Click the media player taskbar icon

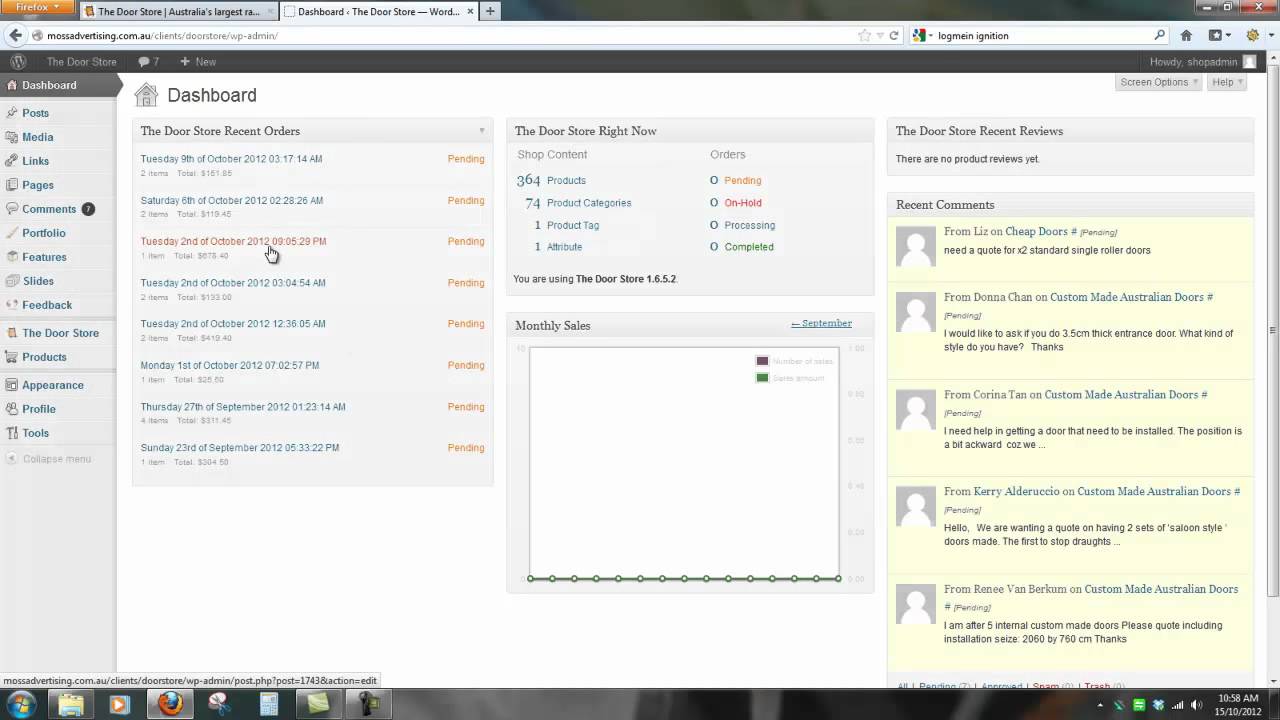coord(119,704)
